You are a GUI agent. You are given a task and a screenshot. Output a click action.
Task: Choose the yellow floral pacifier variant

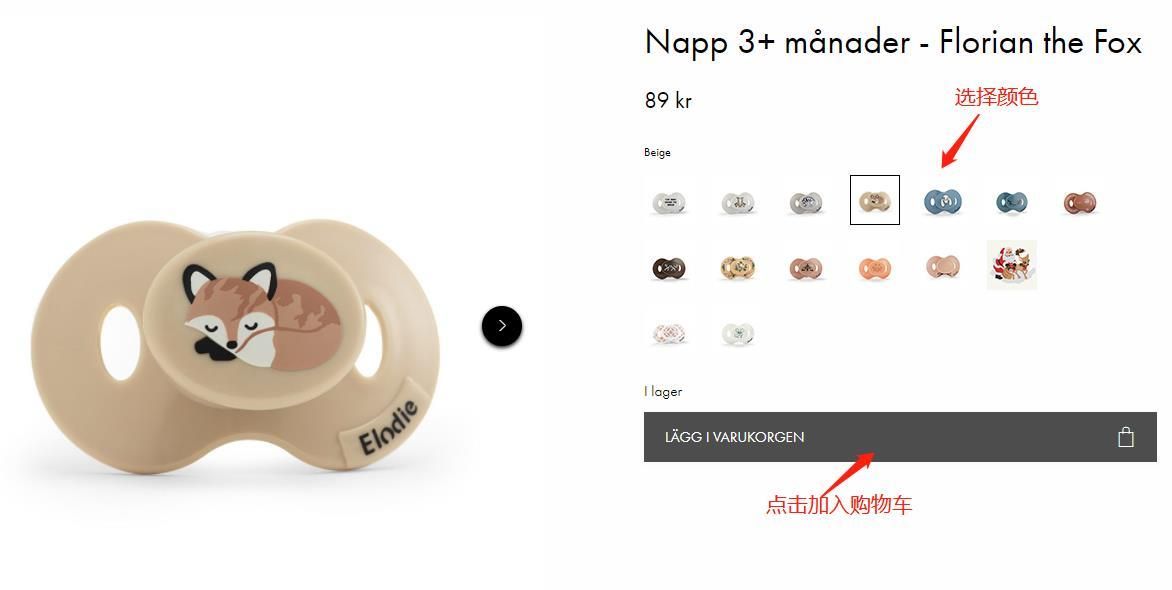click(x=737, y=267)
